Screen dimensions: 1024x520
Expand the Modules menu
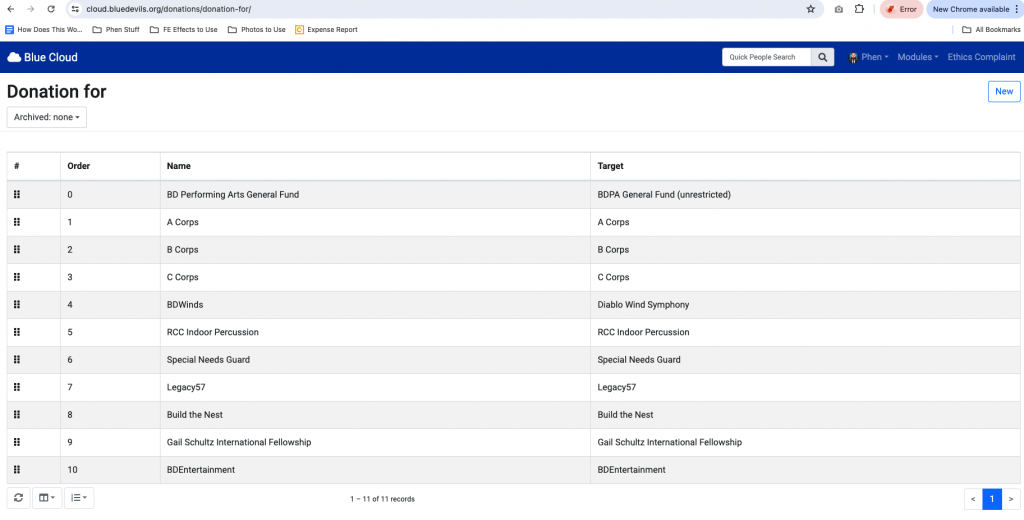(x=918, y=57)
